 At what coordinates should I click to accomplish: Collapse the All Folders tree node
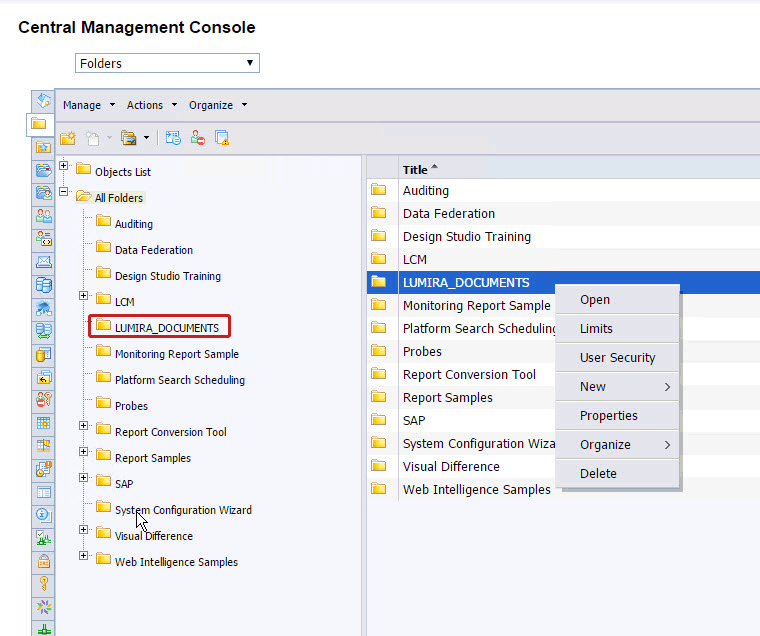[65, 192]
